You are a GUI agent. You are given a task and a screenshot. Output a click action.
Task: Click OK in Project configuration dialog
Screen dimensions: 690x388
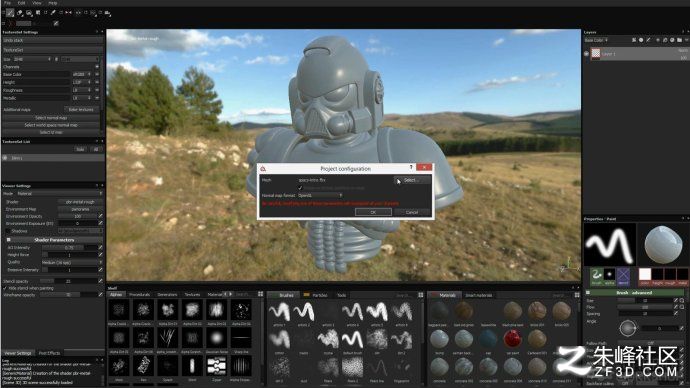373,212
